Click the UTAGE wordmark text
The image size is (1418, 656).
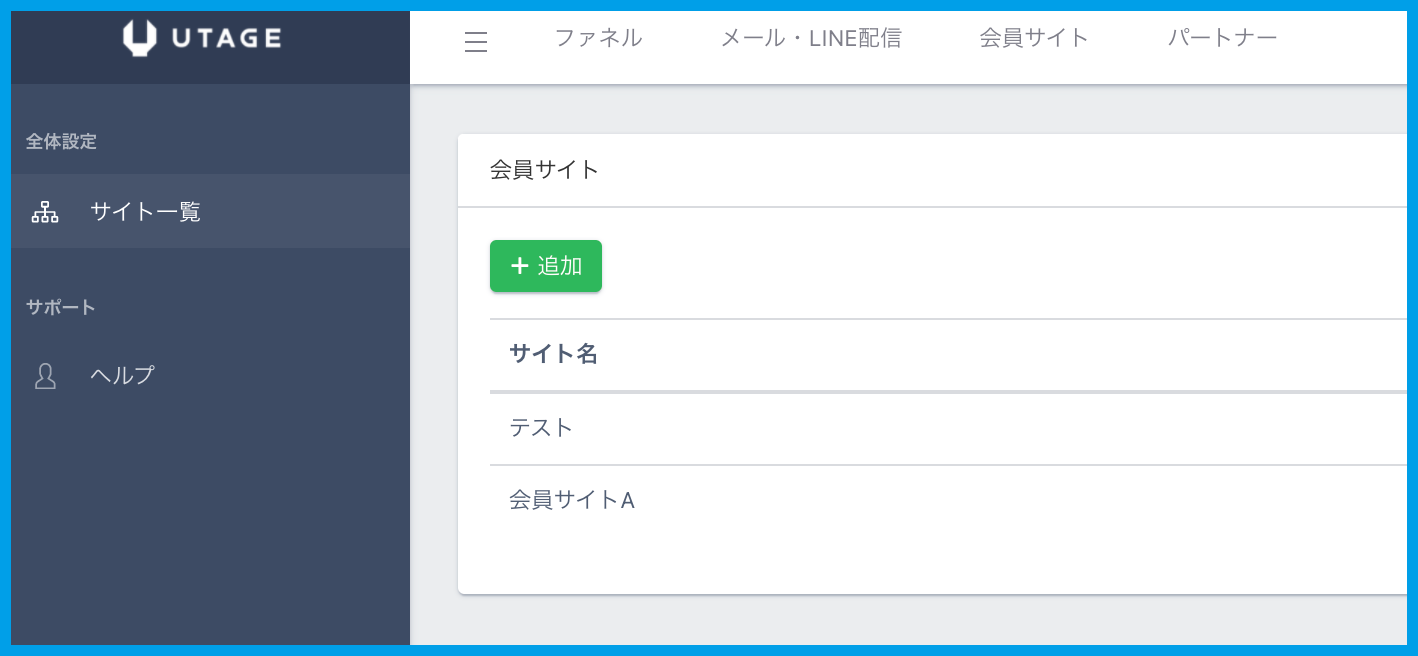(x=226, y=39)
